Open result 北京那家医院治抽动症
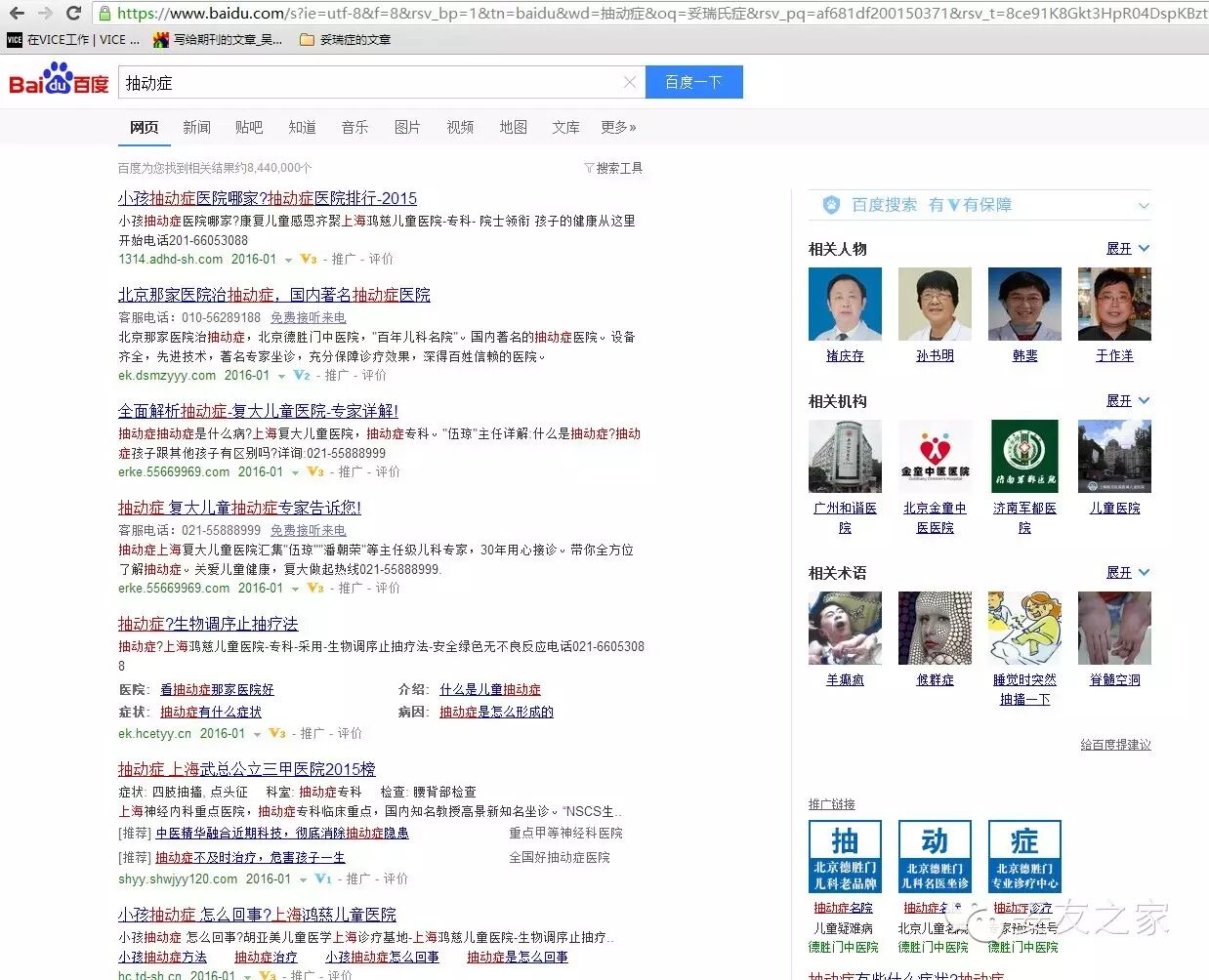The width and height of the screenshot is (1209, 980). pyautogui.click(x=274, y=295)
